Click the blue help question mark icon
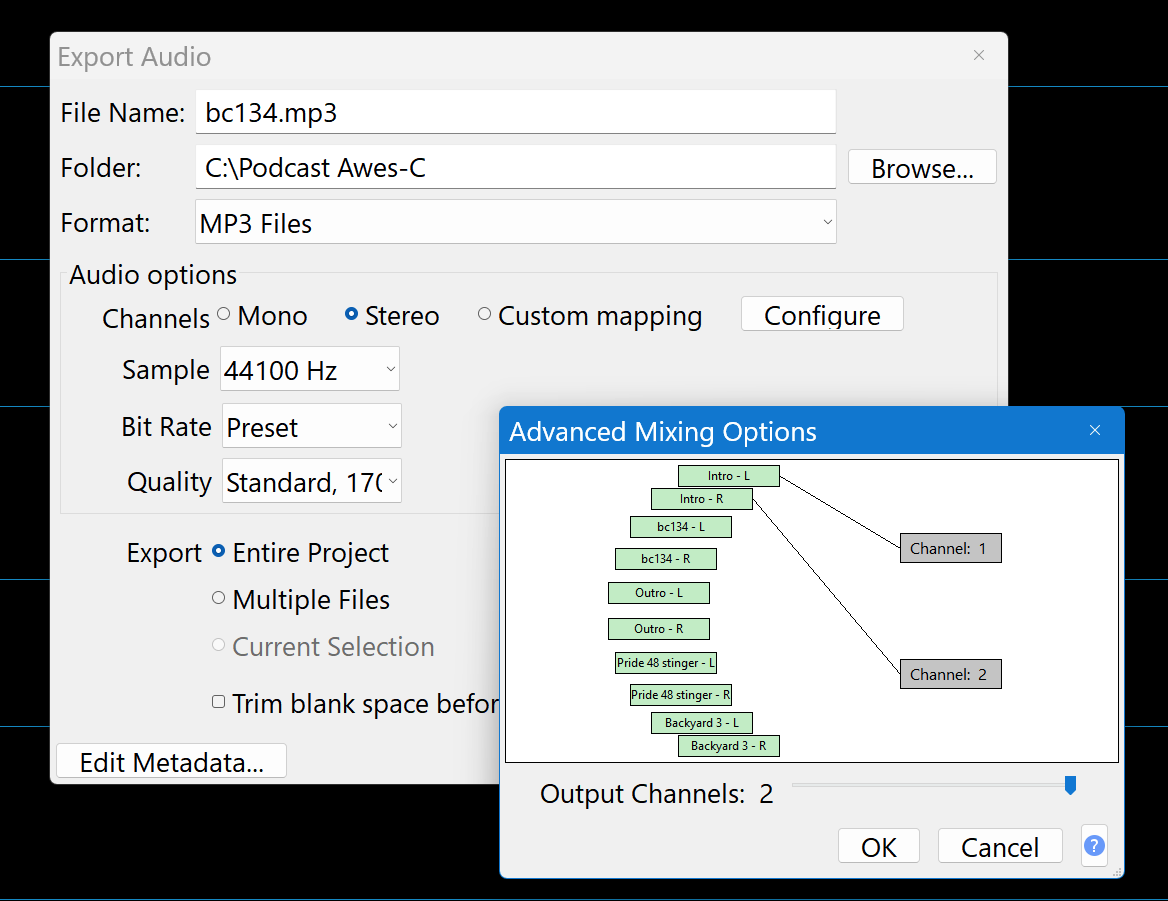Viewport: 1168px width, 901px height. [x=1094, y=846]
